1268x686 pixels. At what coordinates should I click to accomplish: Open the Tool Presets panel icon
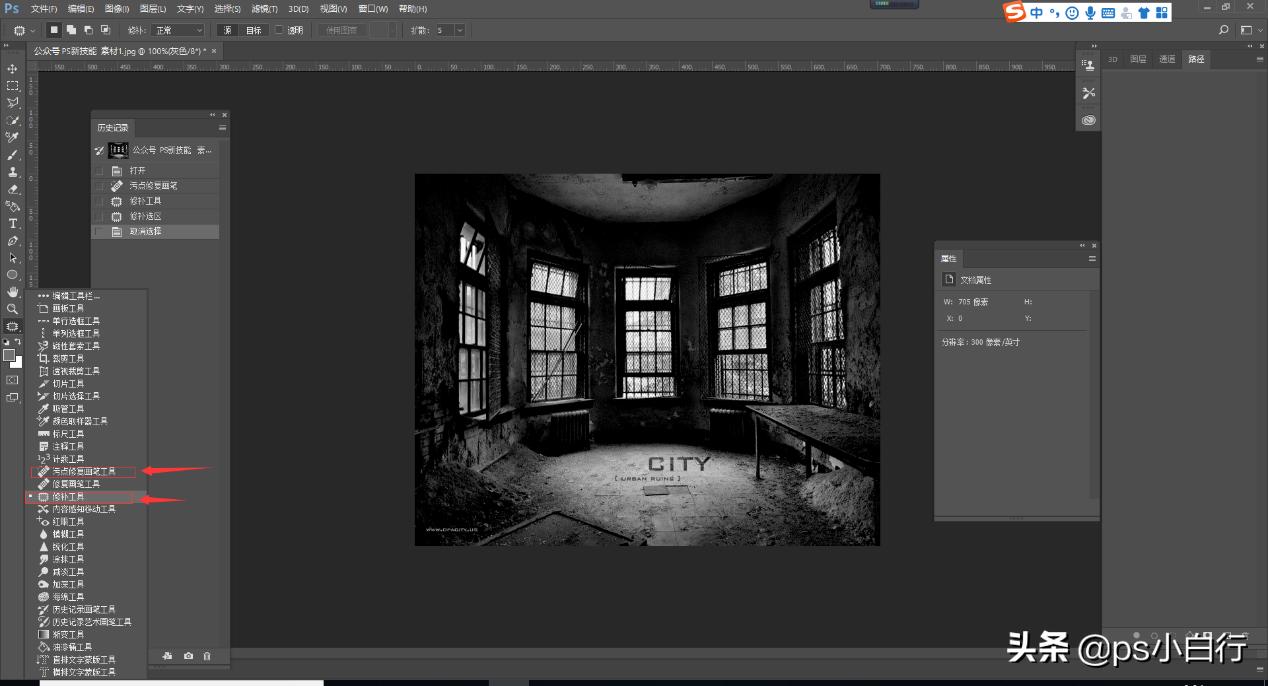tap(1089, 92)
